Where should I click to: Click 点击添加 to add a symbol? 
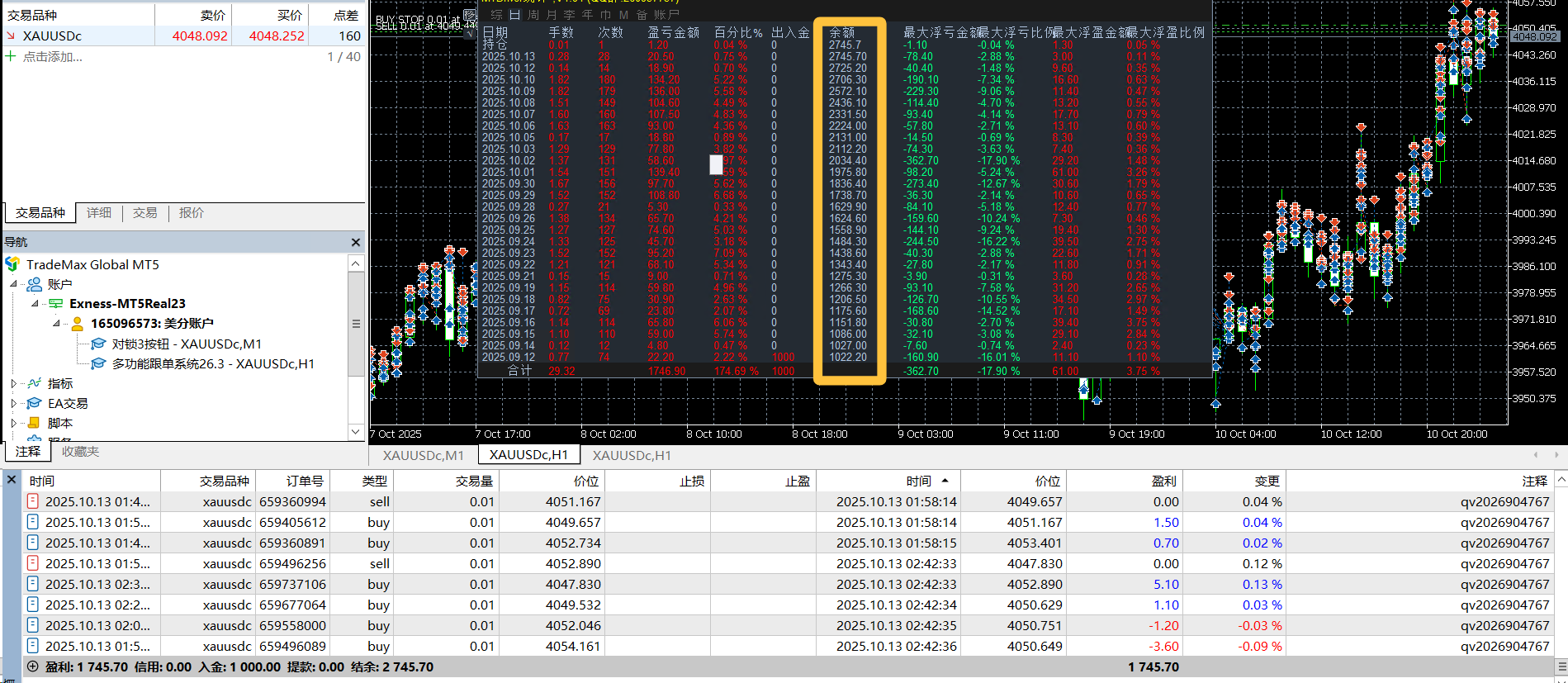coord(53,57)
